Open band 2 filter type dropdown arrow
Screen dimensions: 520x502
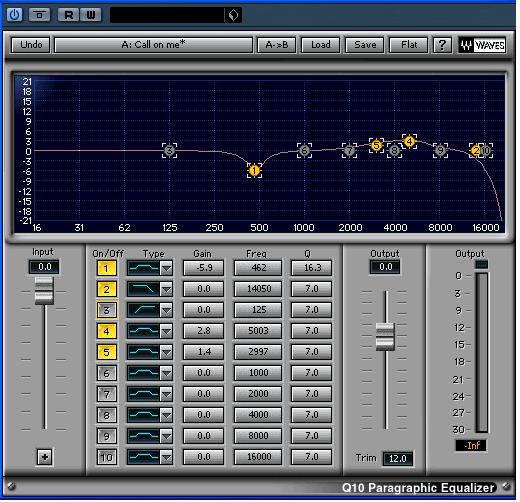click(166, 289)
